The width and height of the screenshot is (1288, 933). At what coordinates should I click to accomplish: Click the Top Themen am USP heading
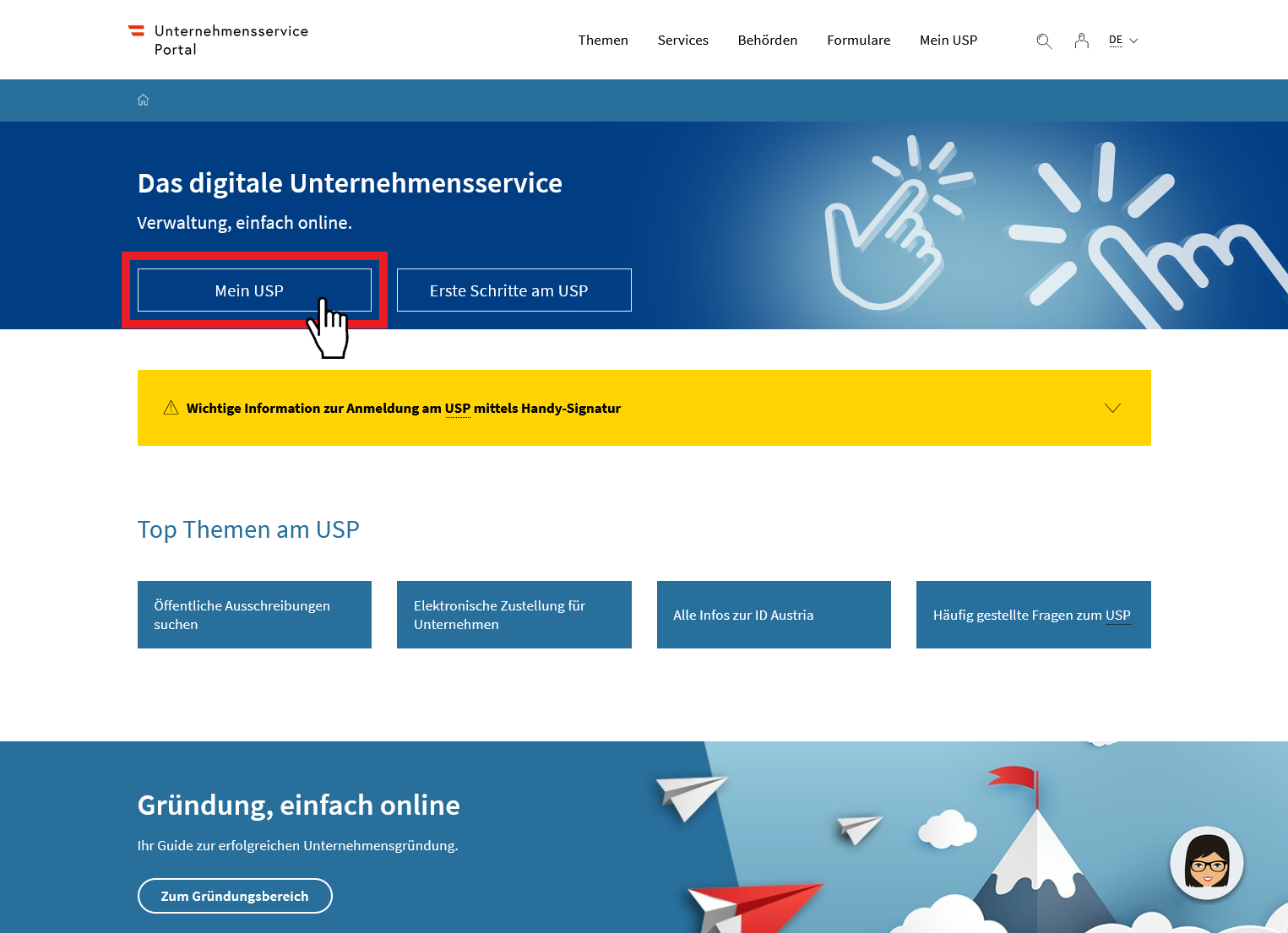[x=248, y=529]
